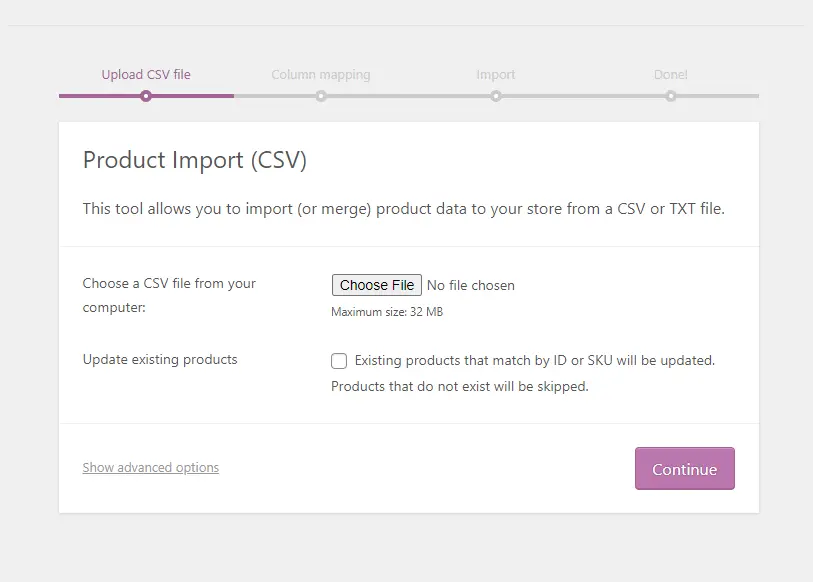The height and width of the screenshot is (582, 813).
Task: Check the box to update products matched by SKU
Action: [339, 361]
